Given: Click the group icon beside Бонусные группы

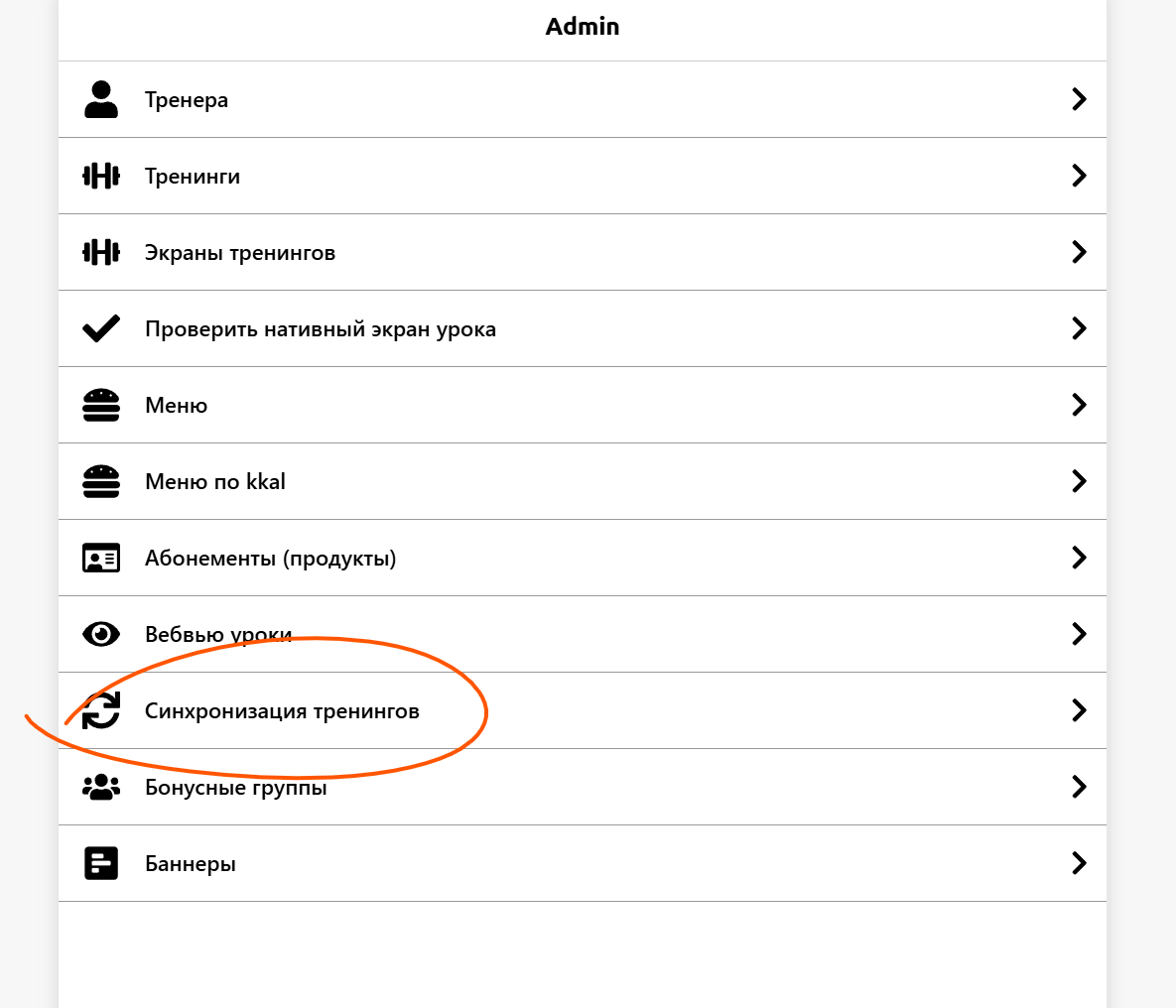Looking at the screenshot, I should (101, 788).
